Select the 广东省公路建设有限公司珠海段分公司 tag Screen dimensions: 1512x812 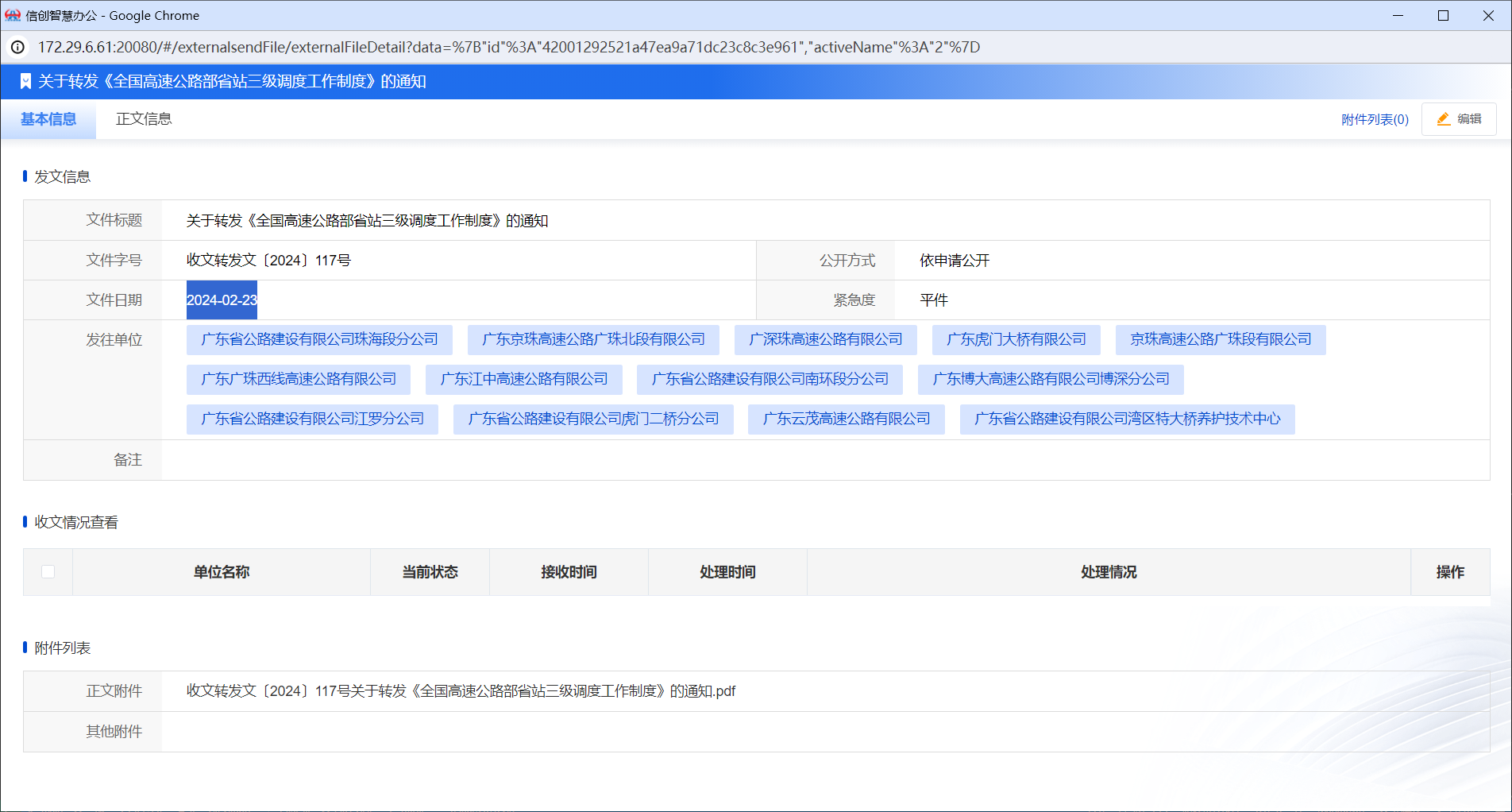pyautogui.click(x=319, y=339)
